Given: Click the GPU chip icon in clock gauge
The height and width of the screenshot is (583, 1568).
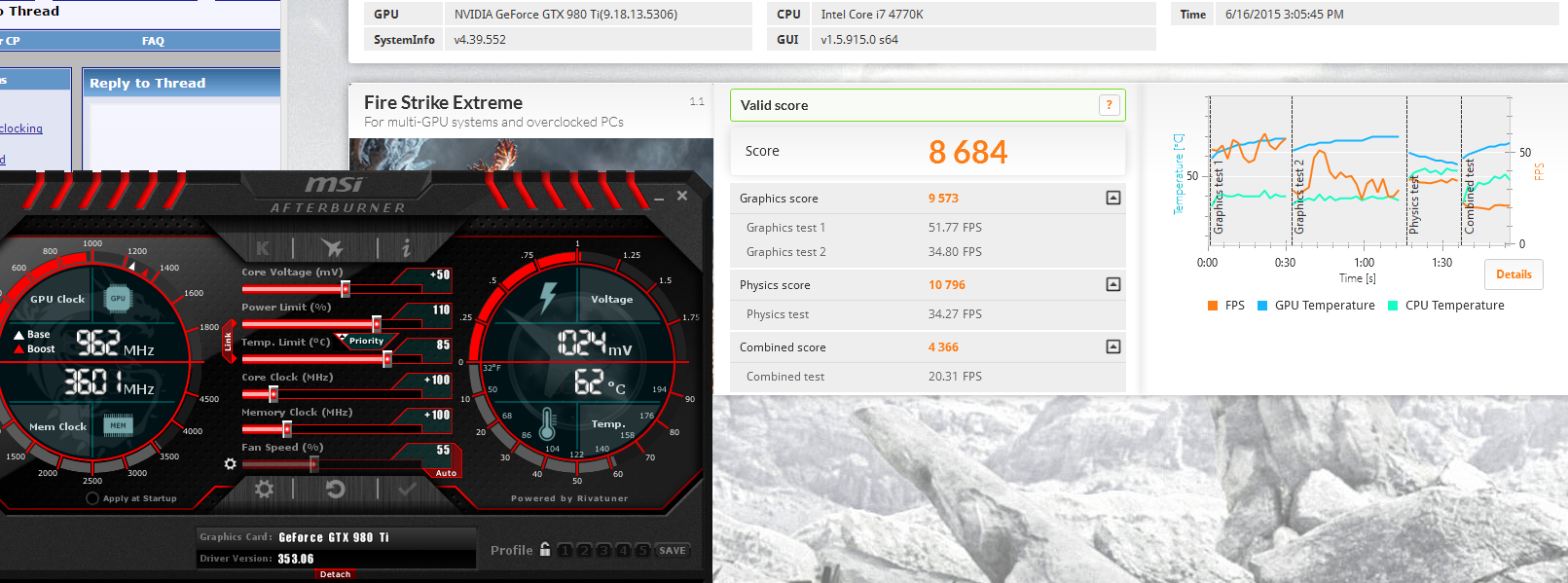Looking at the screenshot, I should point(118,299).
